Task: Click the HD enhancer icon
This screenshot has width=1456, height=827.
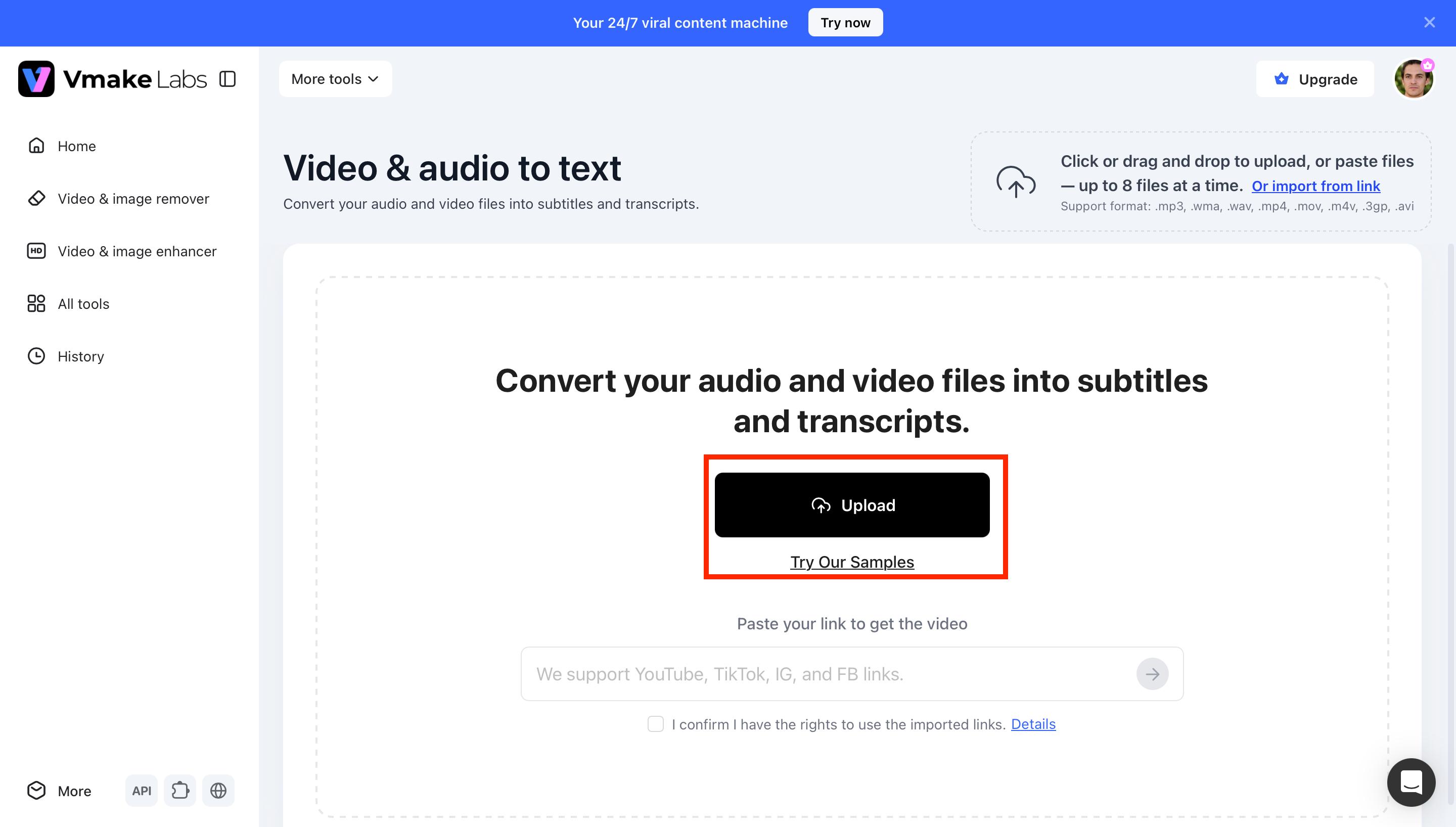Action: (x=36, y=251)
